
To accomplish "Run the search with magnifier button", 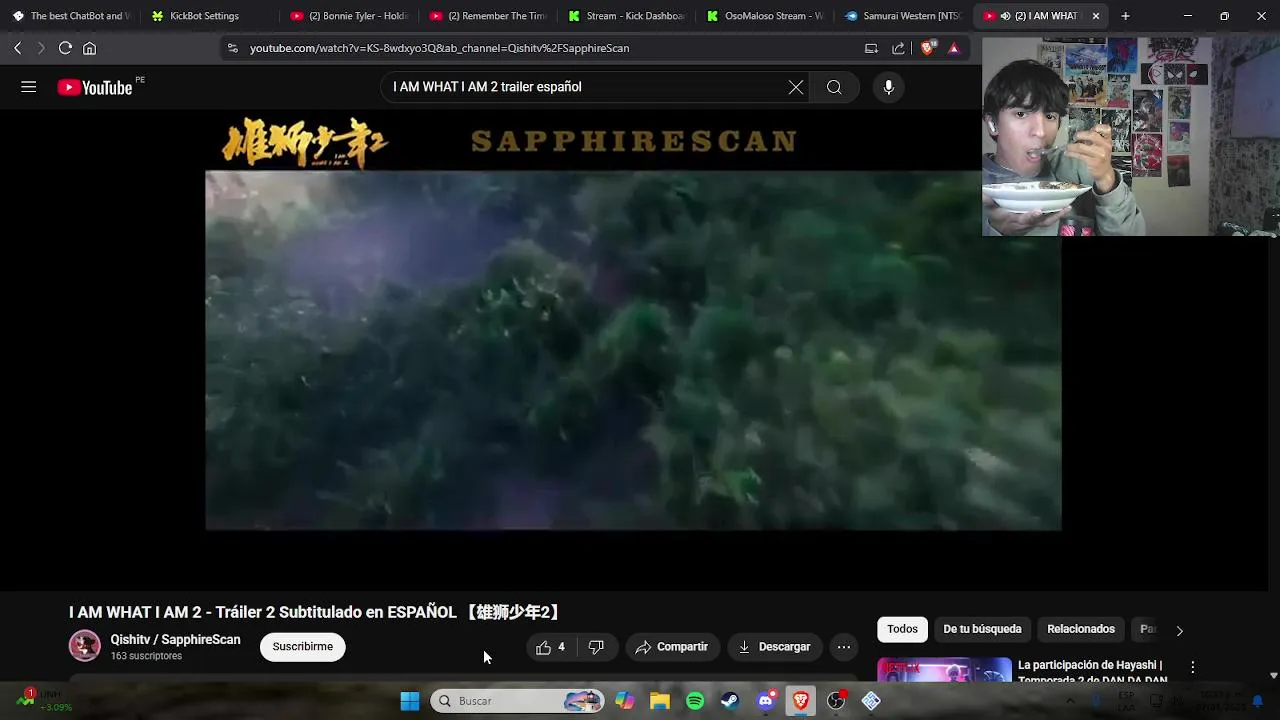I will (x=834, y=87).
